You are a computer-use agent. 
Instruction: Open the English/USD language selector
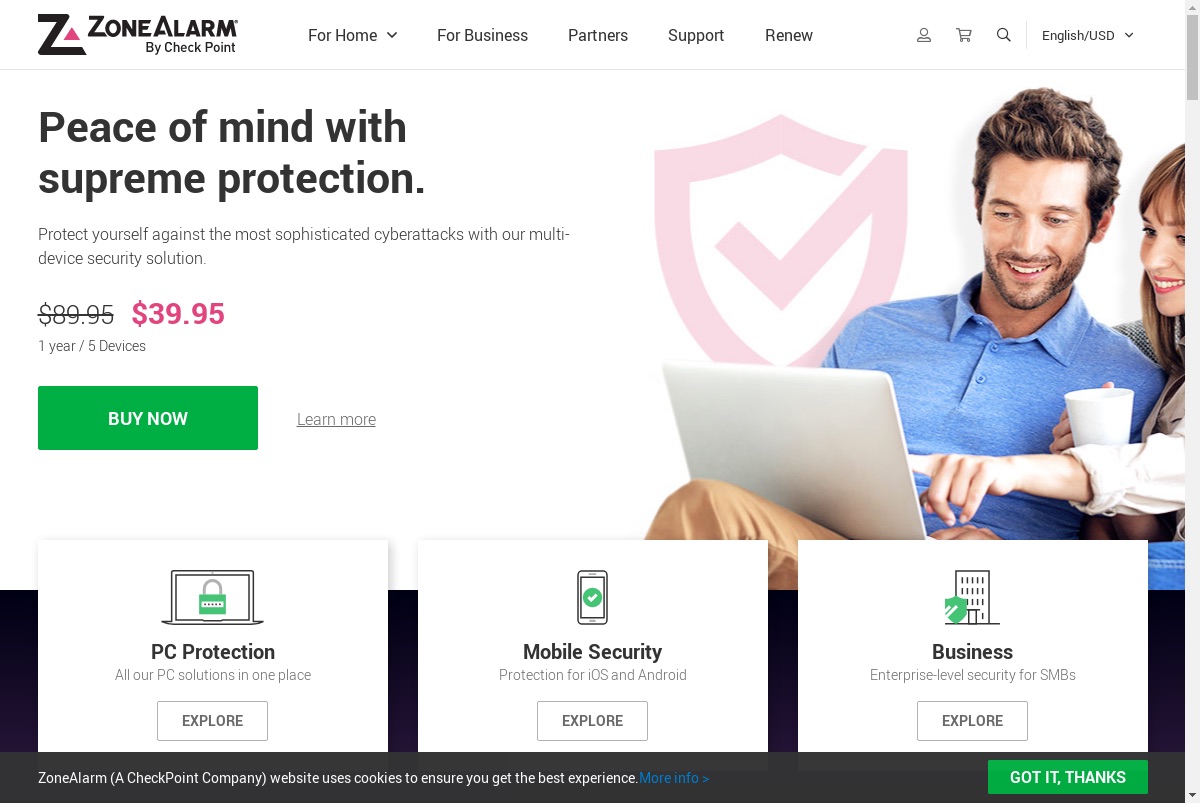coord(1088,35)
